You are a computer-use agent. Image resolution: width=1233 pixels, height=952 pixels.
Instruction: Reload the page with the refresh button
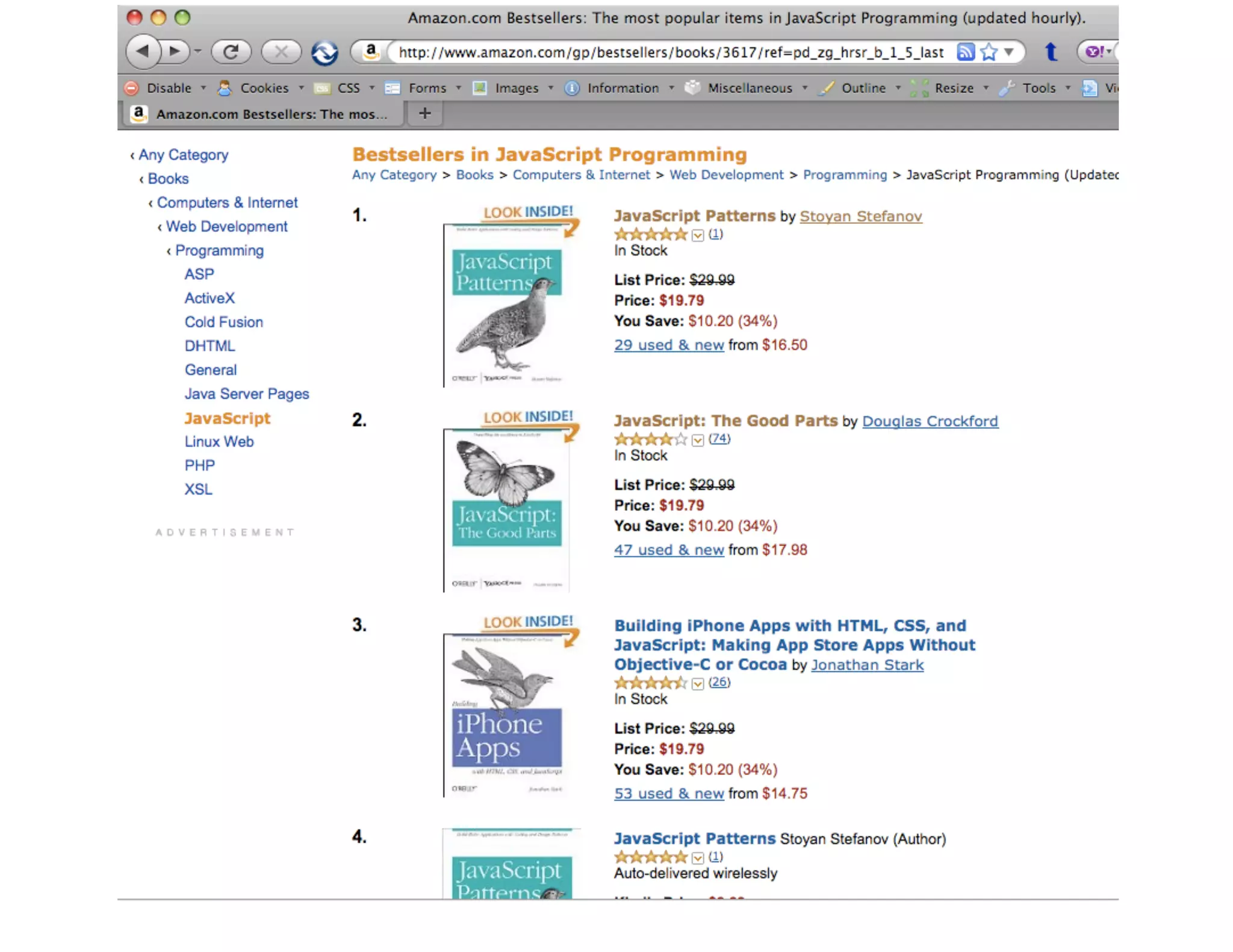pyautogui.click(x=231, y=52)
